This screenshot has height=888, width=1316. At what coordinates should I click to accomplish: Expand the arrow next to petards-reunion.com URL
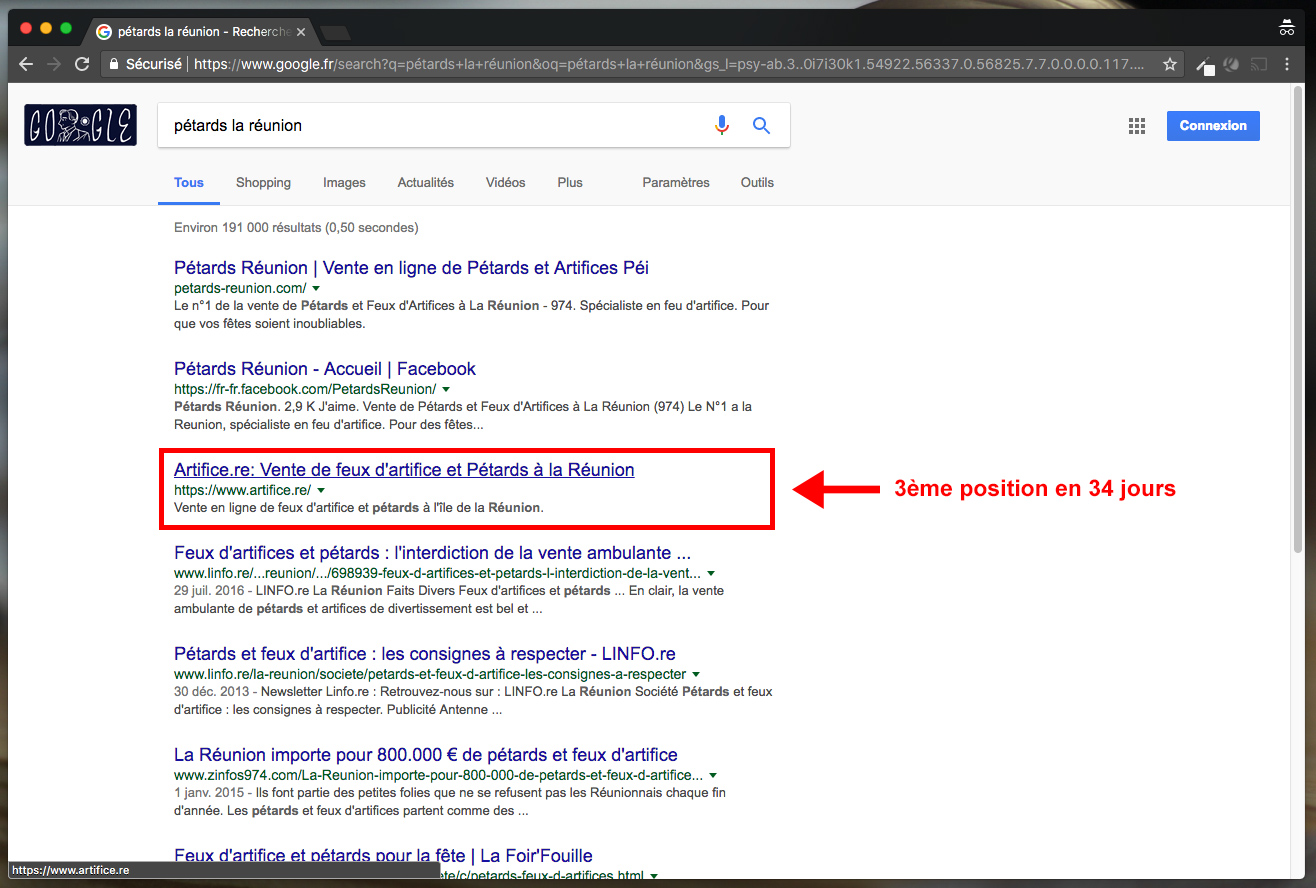tap(316, 289)
